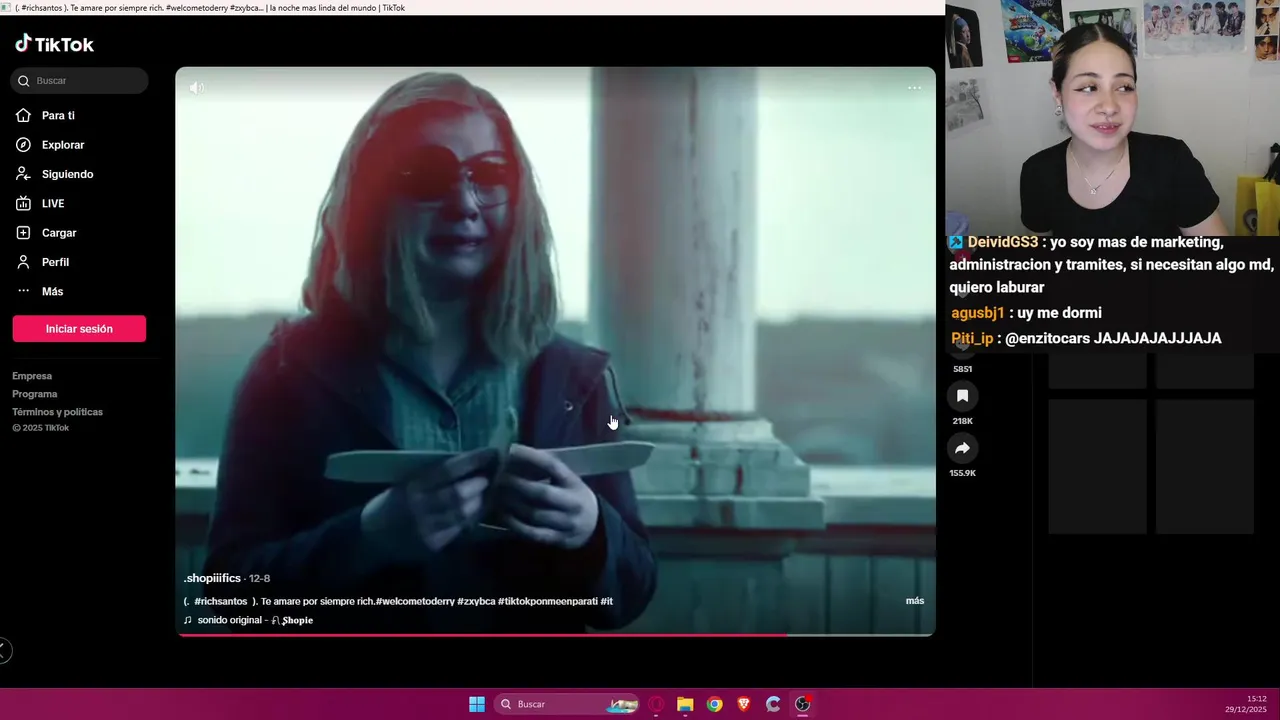Image resolution: width=1280 pixels, height=720 pixels.
Task: Click the #welcometoderry hashtag
Action: (415, 601)
